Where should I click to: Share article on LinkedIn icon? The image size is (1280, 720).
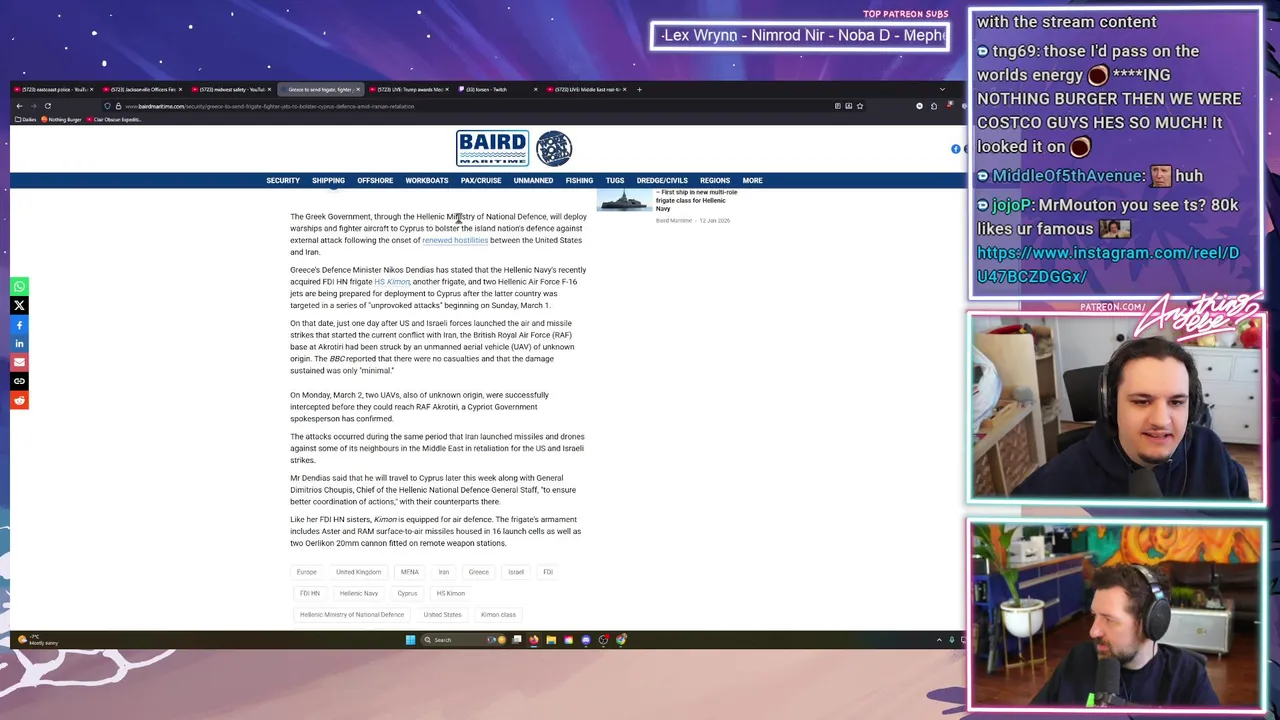(x=19, y=343)
